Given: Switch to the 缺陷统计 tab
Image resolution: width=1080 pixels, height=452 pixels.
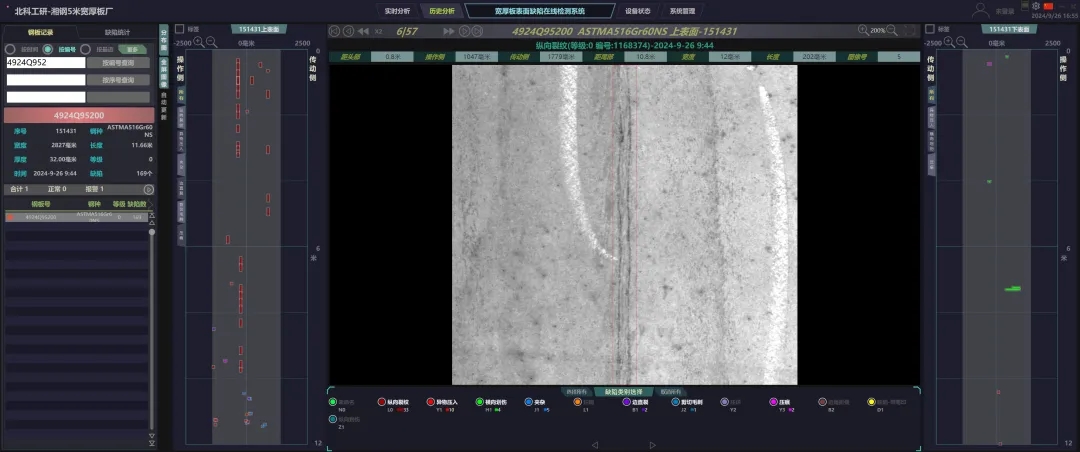Looking at the screenshot, I should pos(118,32).
